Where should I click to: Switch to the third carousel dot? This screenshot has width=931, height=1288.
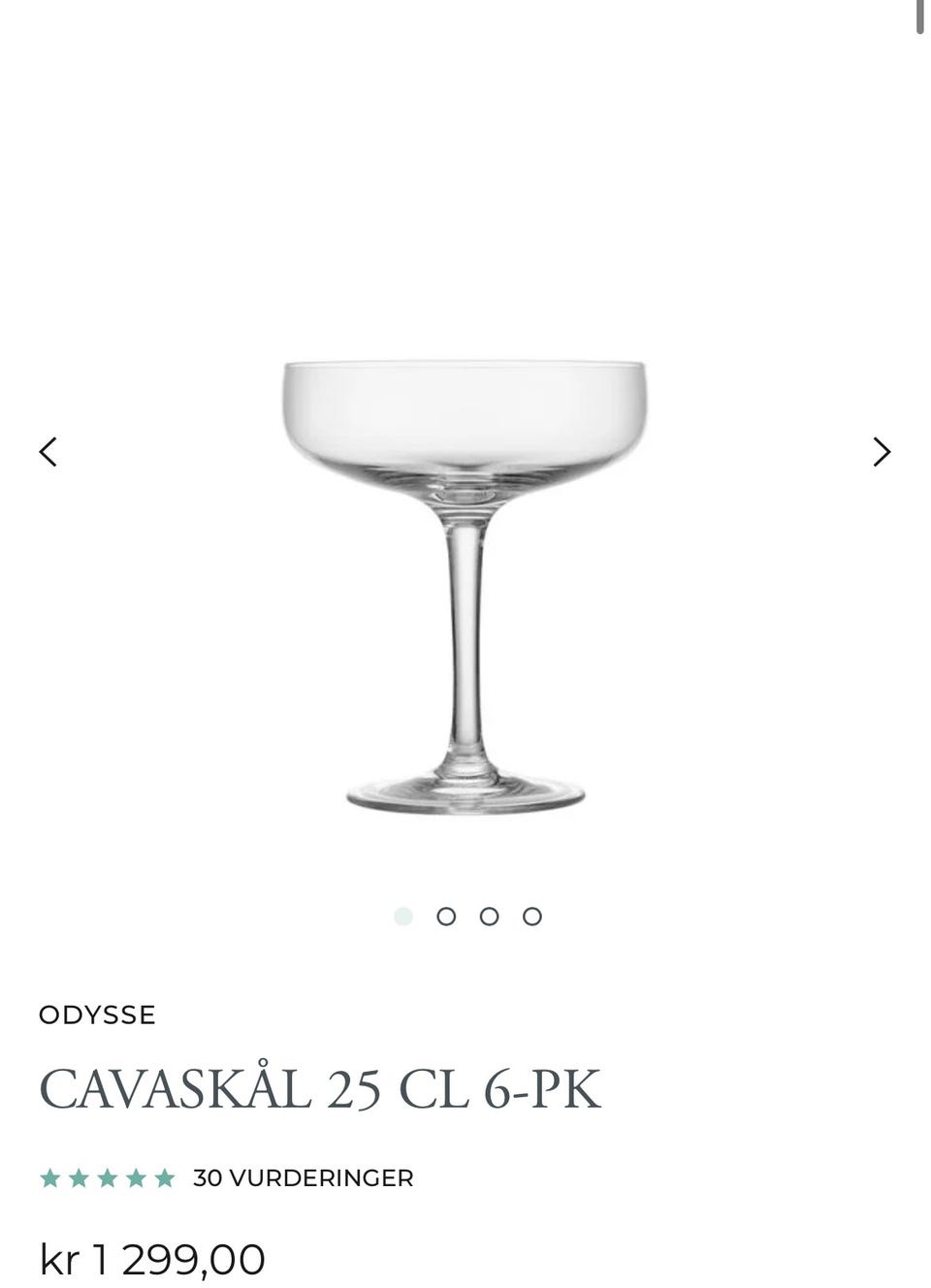tap(489, 917)
